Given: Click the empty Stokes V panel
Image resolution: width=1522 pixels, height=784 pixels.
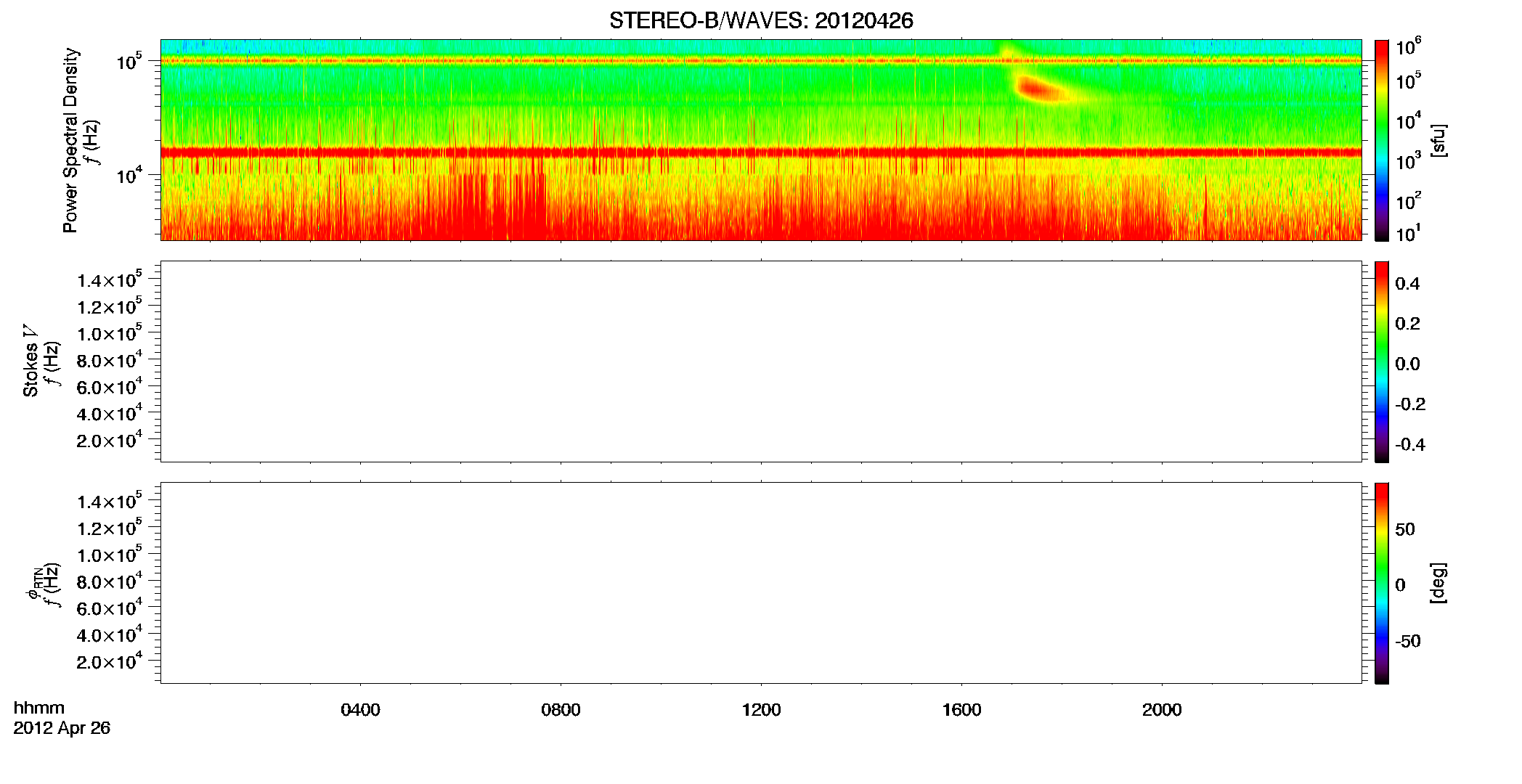Looking at the screenshot, I should point(760,362).
